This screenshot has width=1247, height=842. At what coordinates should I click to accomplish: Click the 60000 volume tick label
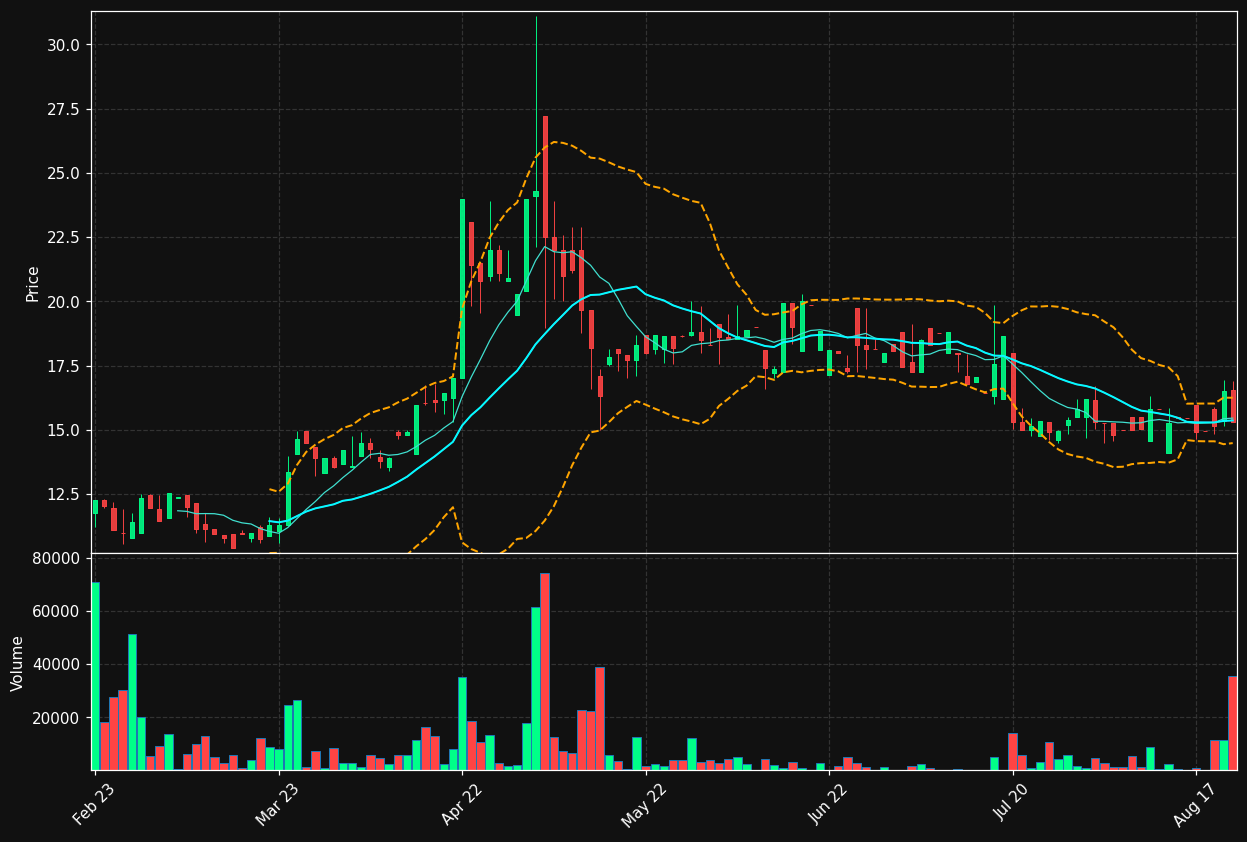click(x=56, y=611)
